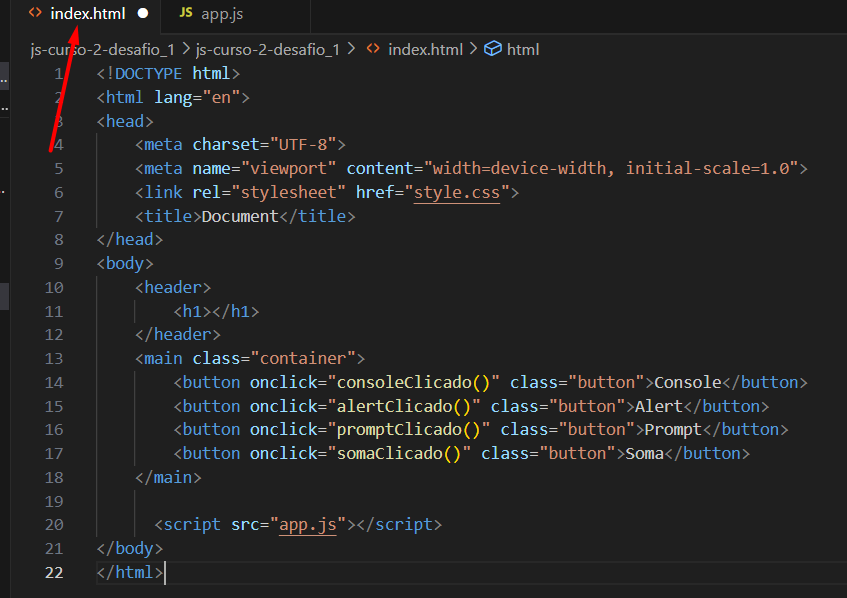Click the Soma button label text
Viewport: 847px width, 598px height.
(x=644, y=454)
